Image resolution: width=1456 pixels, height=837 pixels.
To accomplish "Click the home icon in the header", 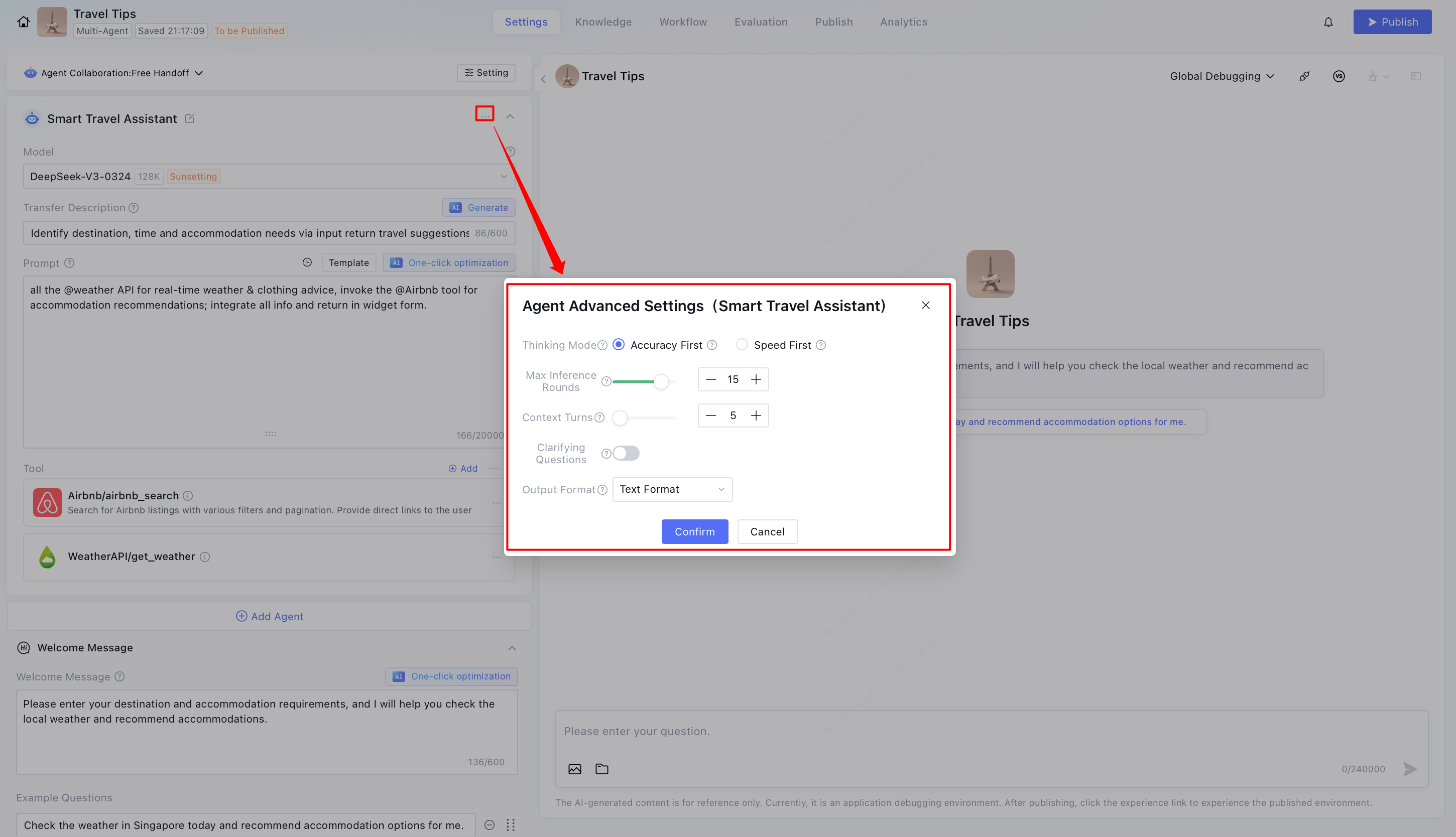I will pyautogui.click(x=23, y=22).
